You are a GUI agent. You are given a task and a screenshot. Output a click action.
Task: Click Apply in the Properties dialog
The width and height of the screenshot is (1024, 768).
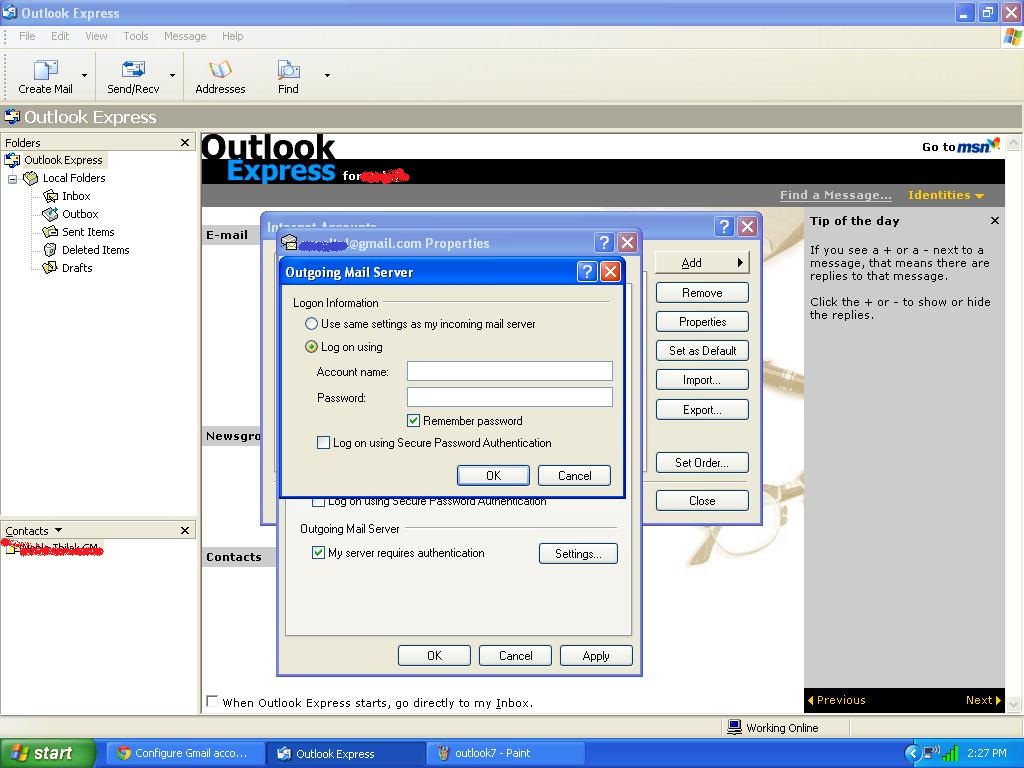pos(596,656)
